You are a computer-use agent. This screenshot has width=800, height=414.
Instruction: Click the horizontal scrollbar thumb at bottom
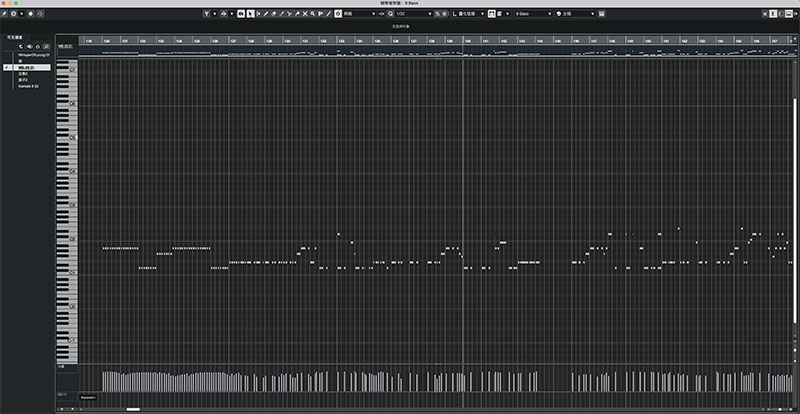133,409
